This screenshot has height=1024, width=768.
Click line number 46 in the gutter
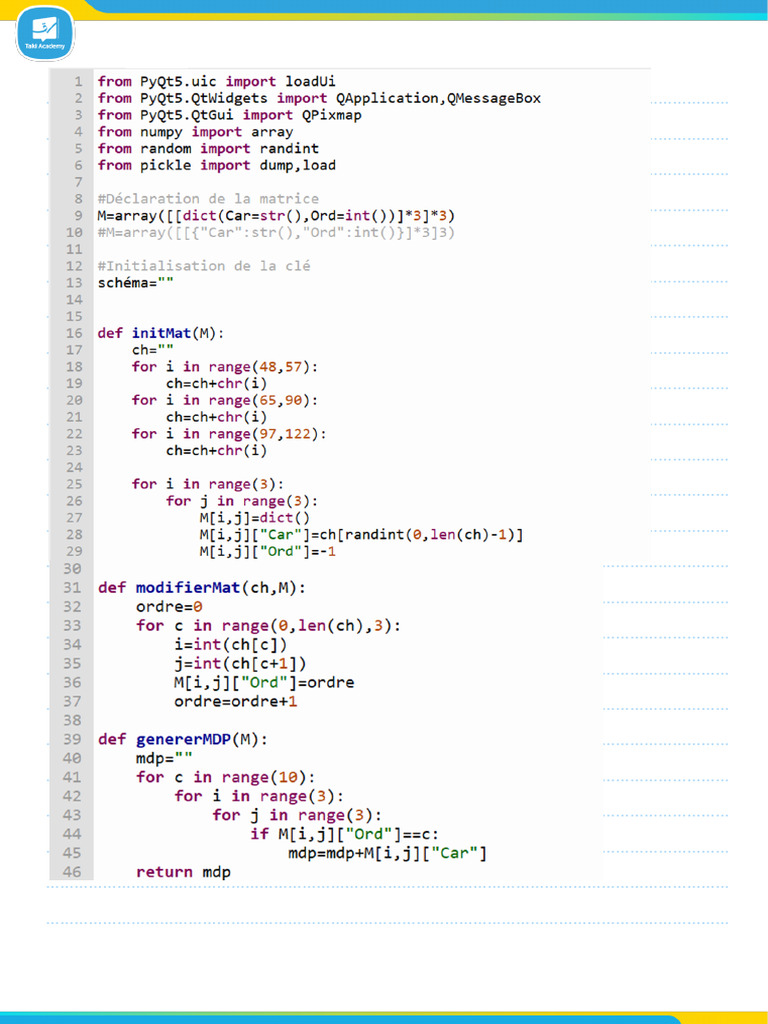pos(72,872)
